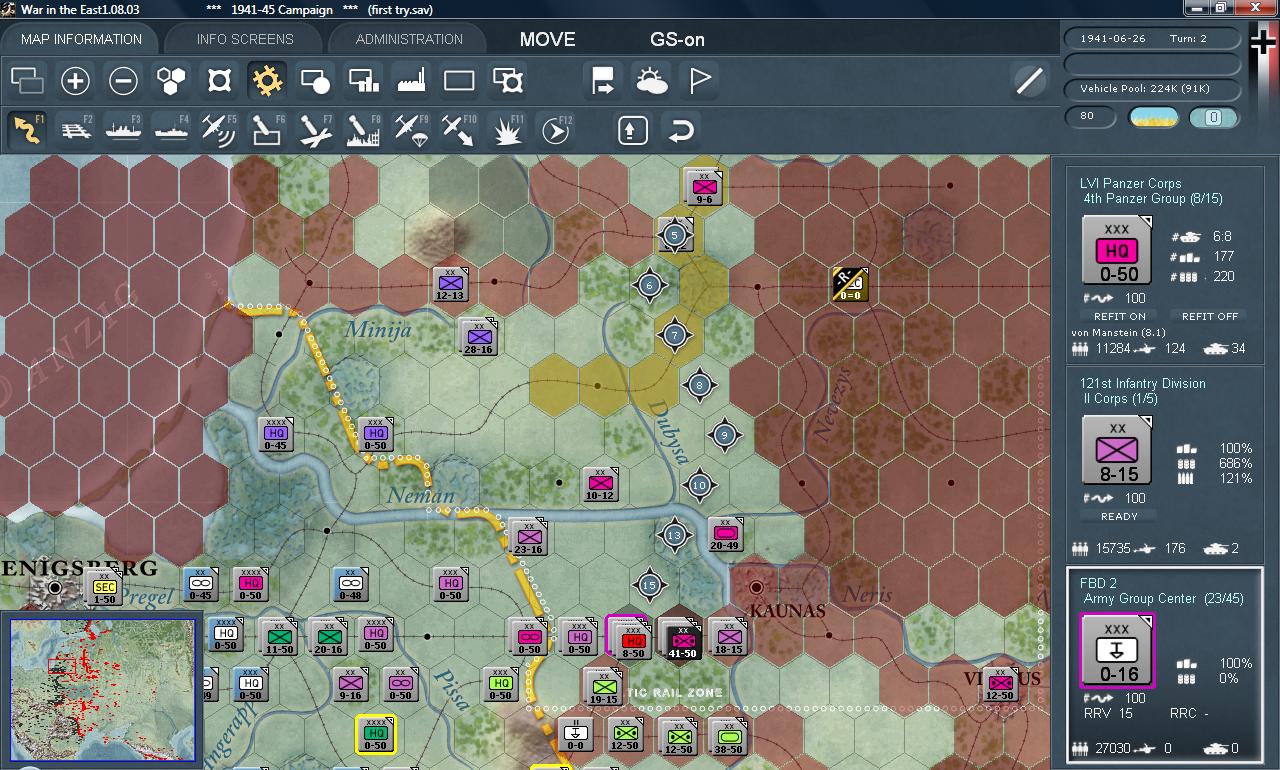1280x770 pixels.
Task: Enable REFIT ON for LVI Panzer Corps
Action: click(x=1119, y=315)
